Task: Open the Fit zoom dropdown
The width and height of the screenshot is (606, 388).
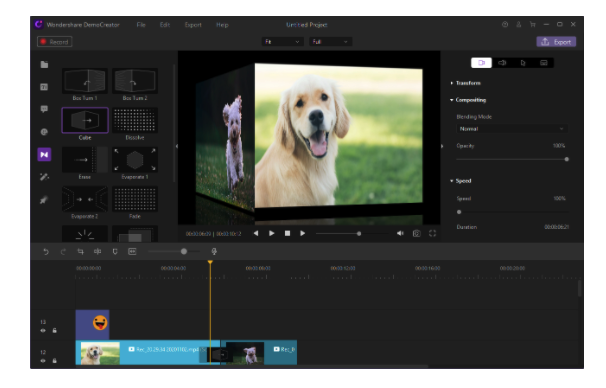Action: [x=282, y=42]
